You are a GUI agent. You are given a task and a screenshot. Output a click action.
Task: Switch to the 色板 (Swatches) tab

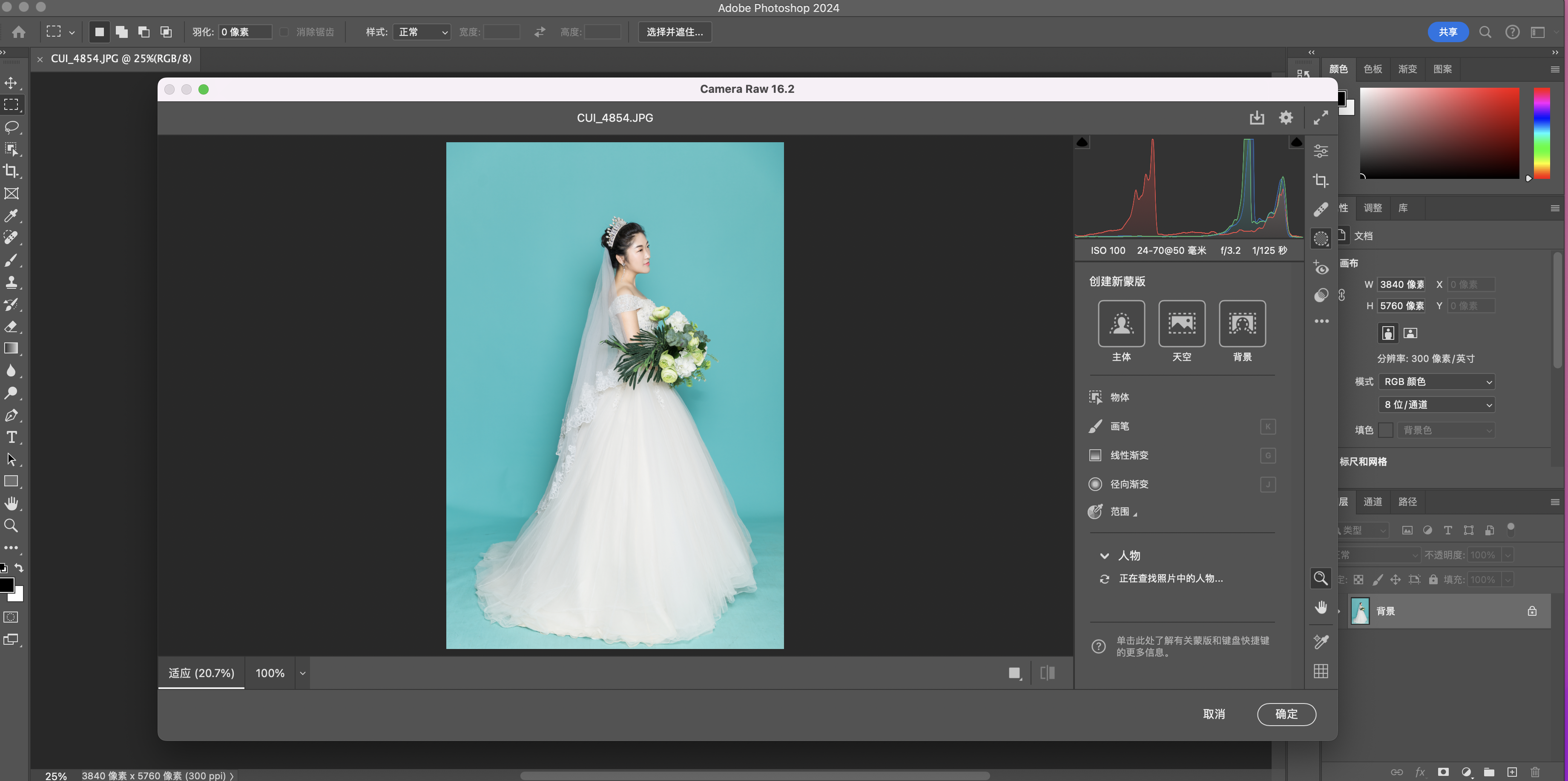pyautogui.click(x=1373, y=69)
